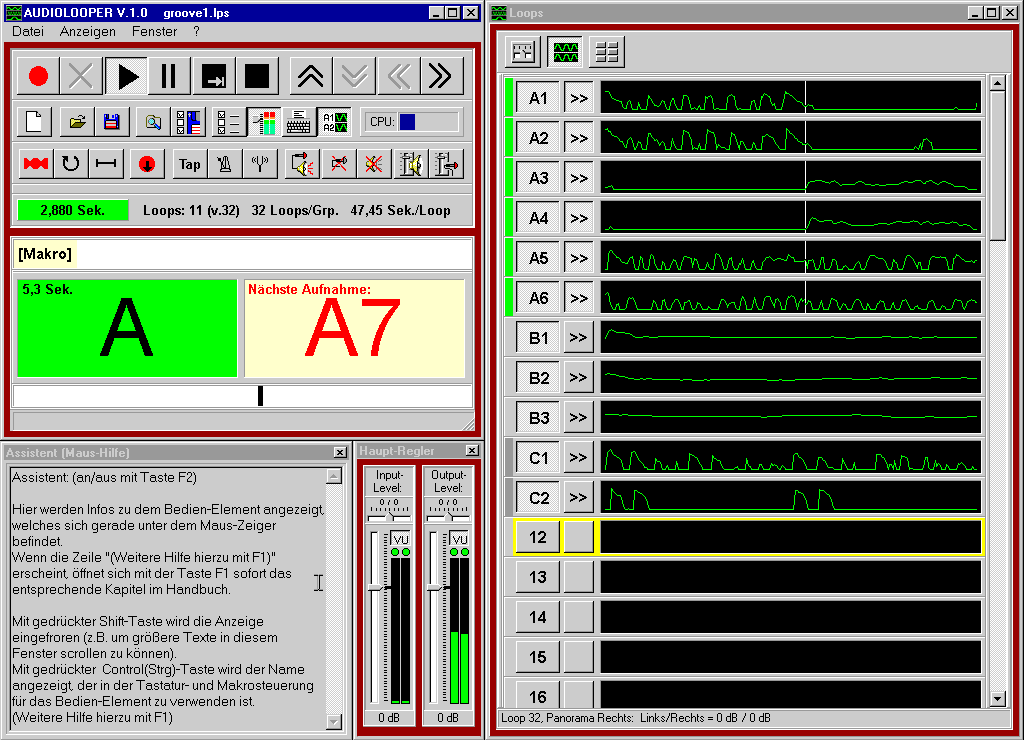
Task: Click the open folder icon
Action: click(76, 122)
